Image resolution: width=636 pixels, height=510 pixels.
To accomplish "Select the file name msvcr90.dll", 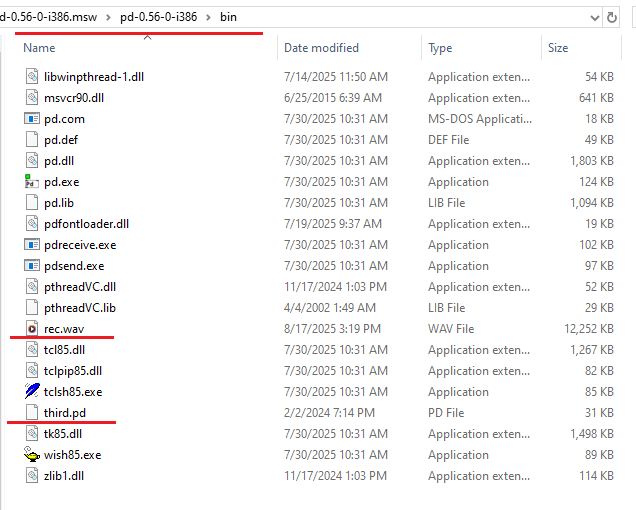I will [74, 98].
